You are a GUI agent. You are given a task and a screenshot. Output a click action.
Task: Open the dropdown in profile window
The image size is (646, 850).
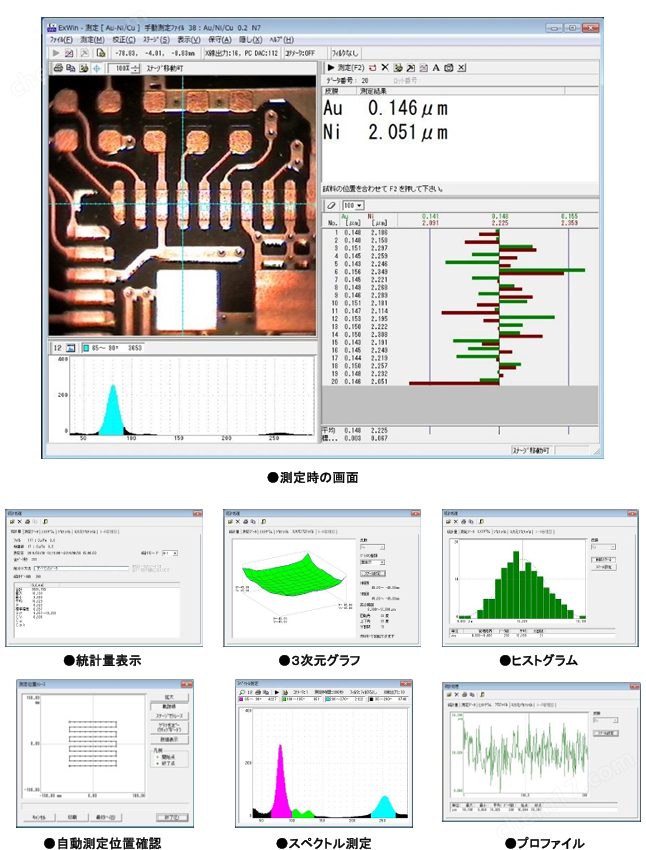coord(605,720)
